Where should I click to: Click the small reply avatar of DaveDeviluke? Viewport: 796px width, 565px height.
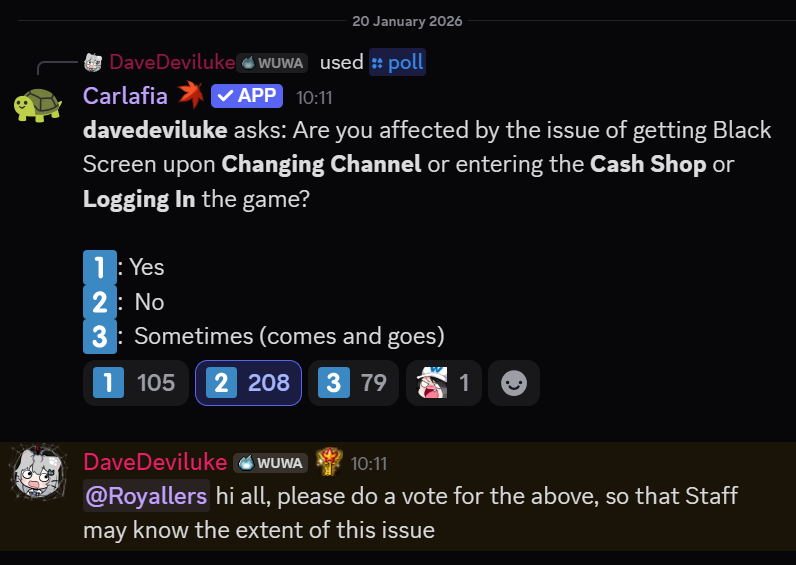pos(94,62)
